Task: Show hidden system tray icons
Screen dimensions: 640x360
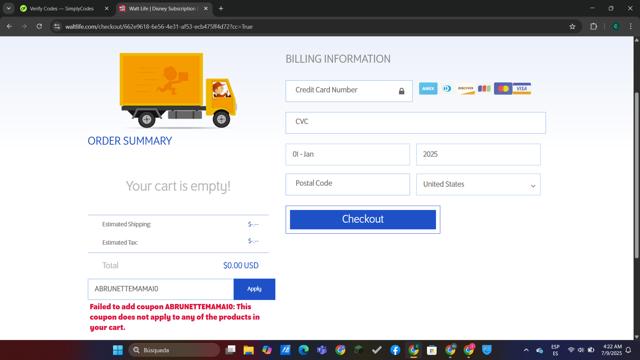Action: (526, 350)
